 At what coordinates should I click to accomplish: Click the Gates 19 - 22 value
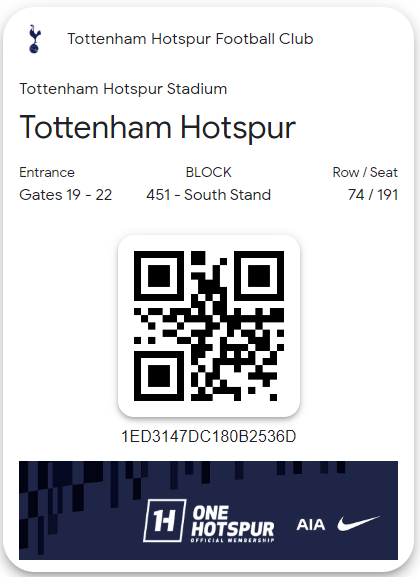point(66,195)
